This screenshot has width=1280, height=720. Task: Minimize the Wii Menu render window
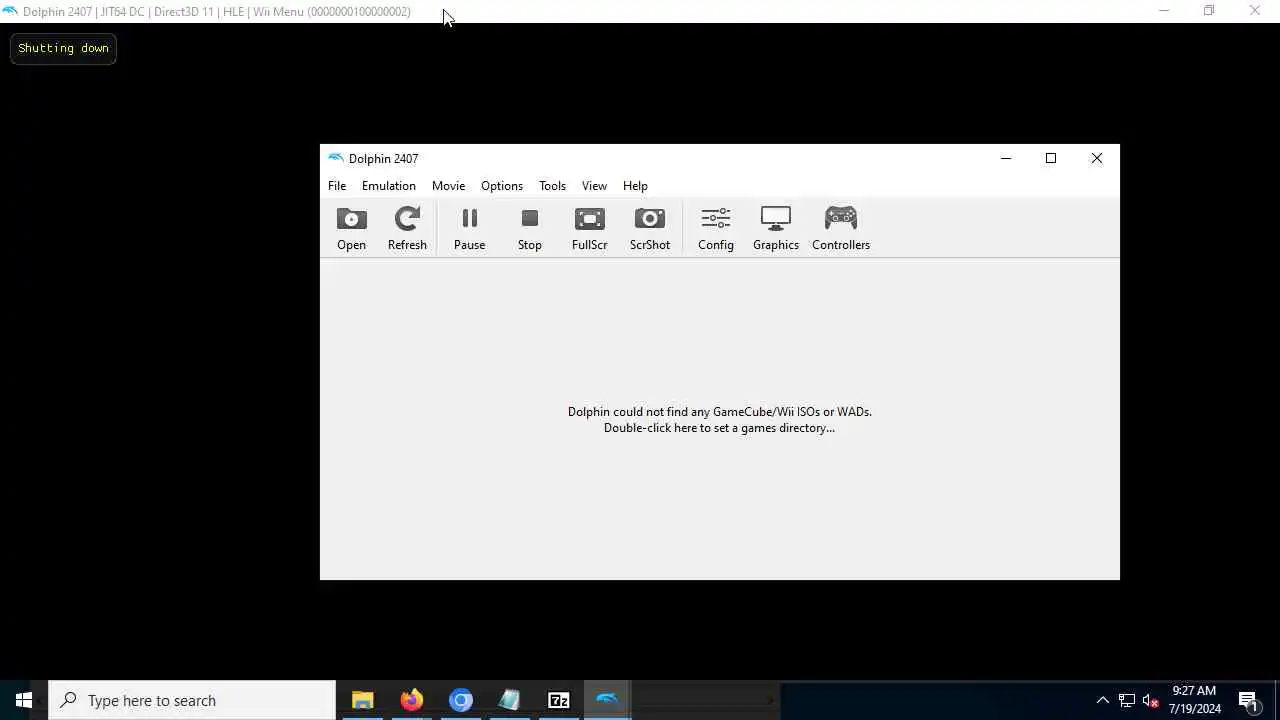(x=1163, y=11)
